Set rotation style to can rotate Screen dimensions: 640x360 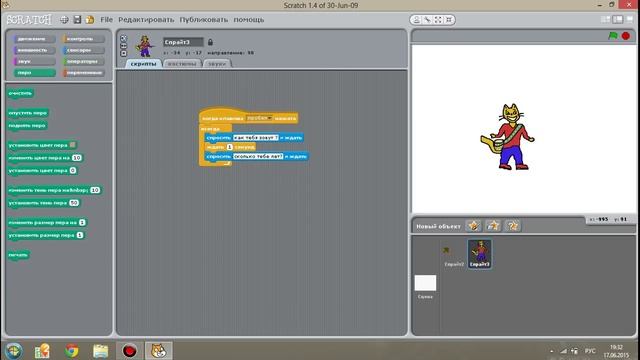(x=124, y=38)
